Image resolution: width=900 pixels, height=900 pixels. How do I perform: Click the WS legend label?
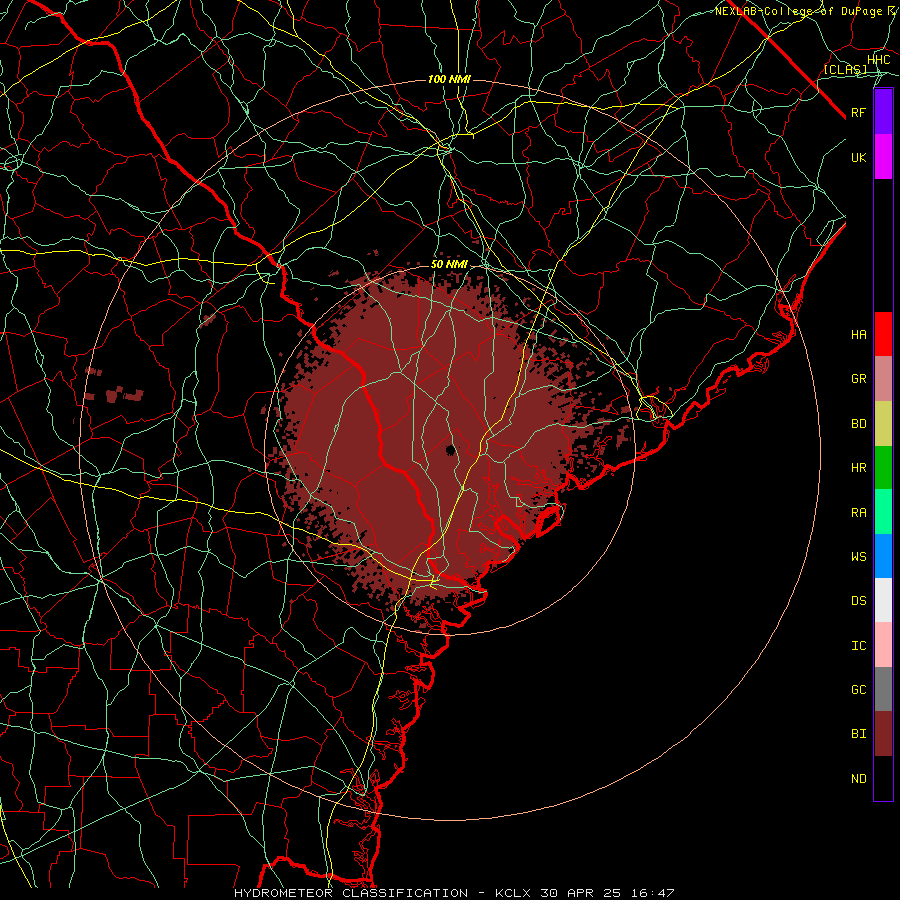(x=859, y=557)
